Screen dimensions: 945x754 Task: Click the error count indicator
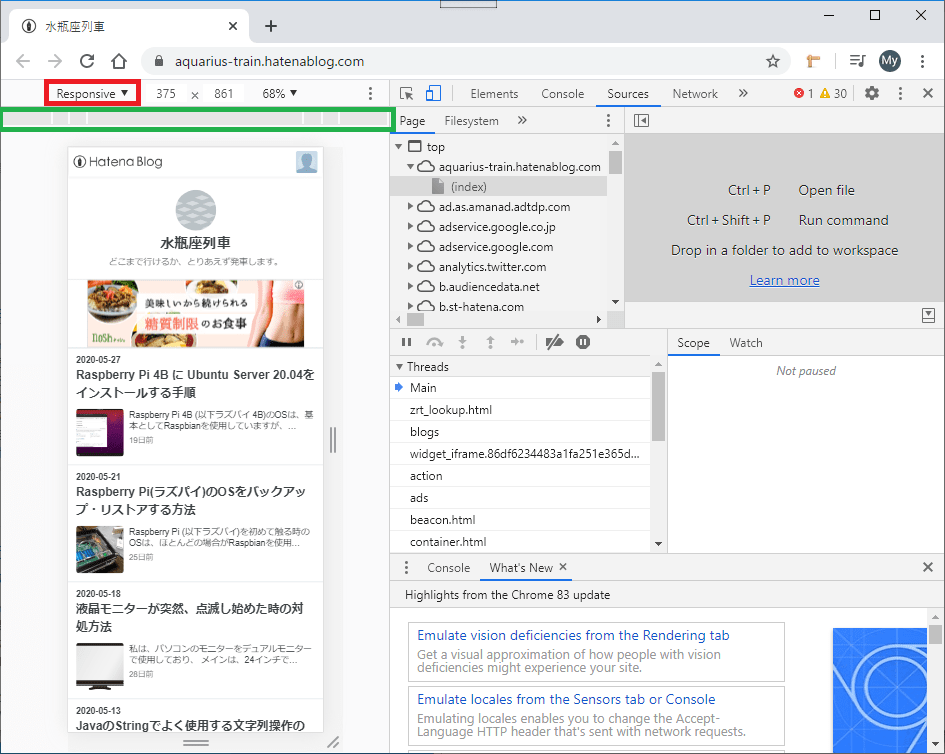pos(804,93)
